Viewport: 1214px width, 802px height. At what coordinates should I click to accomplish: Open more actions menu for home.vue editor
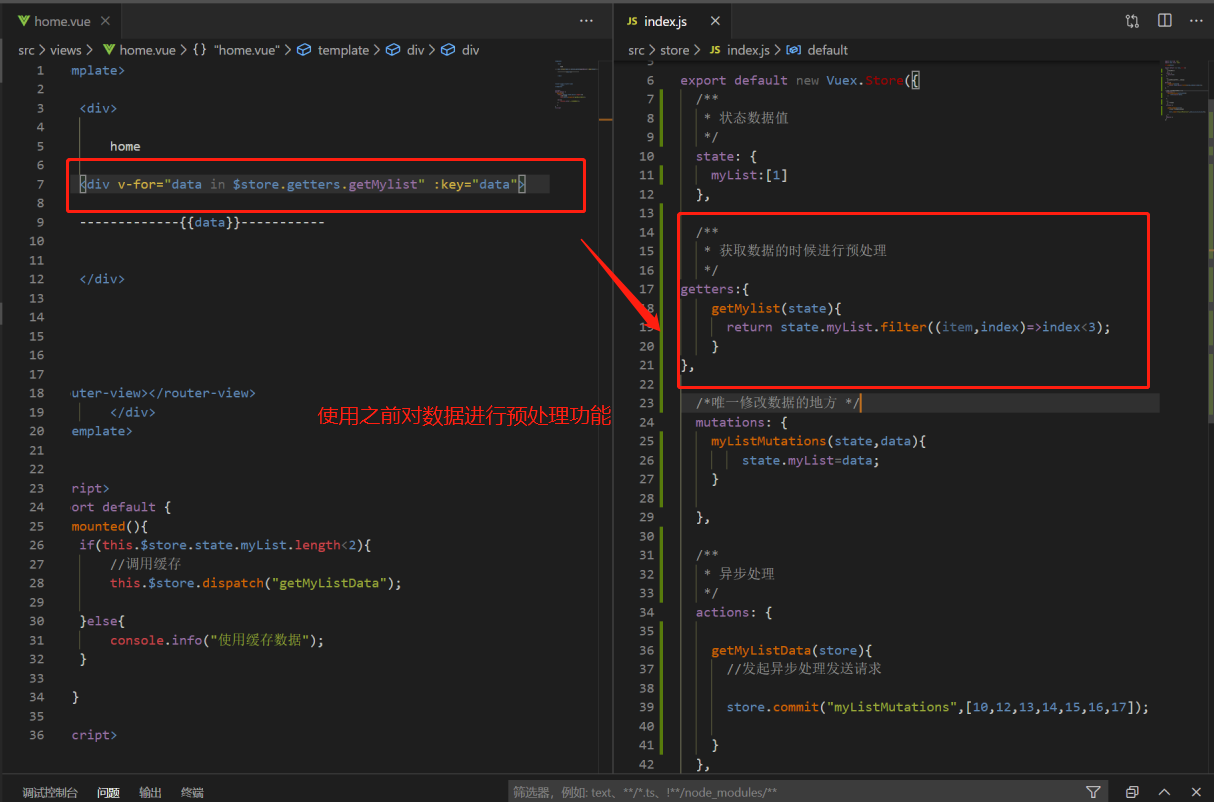click(586, 20)
